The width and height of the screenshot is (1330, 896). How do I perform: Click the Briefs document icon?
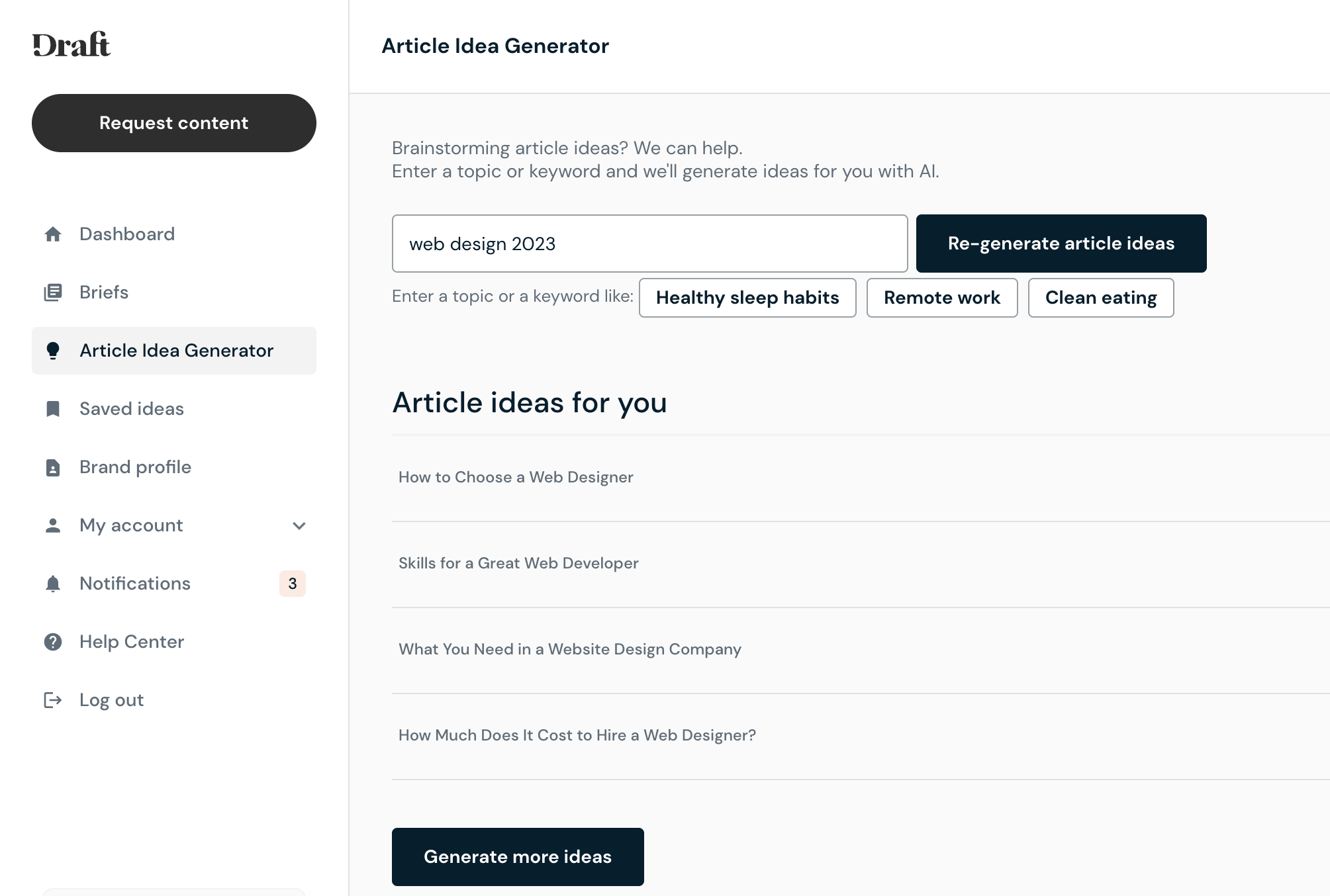click(53, 292)
